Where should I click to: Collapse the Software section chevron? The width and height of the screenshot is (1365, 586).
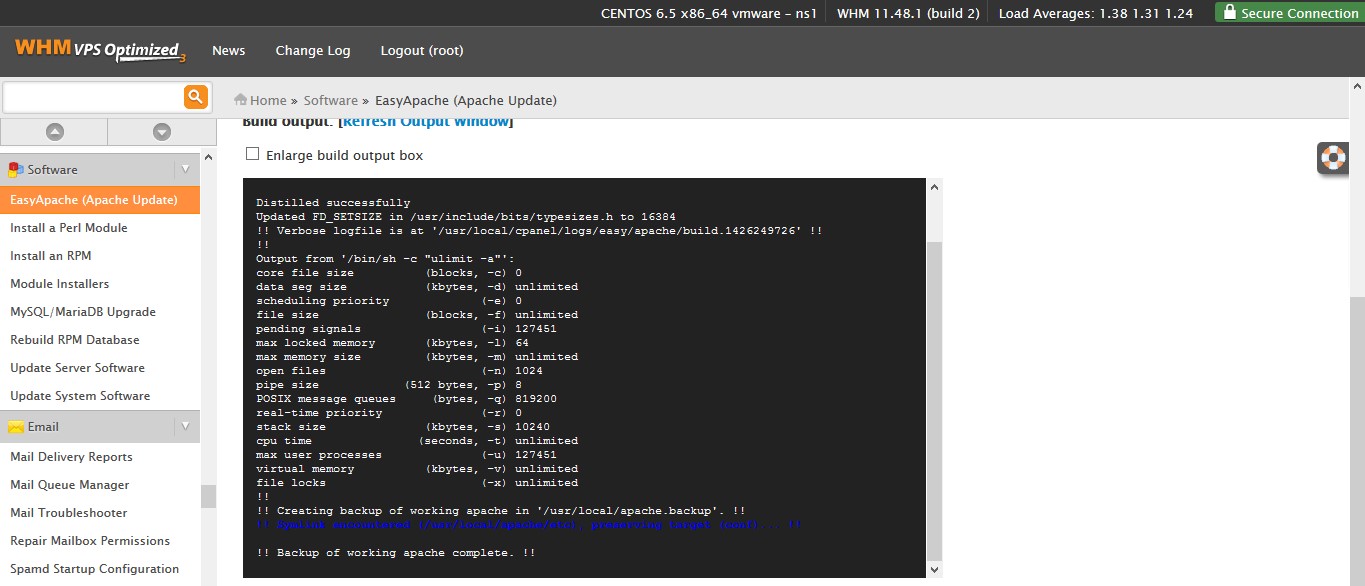[185, 169]
